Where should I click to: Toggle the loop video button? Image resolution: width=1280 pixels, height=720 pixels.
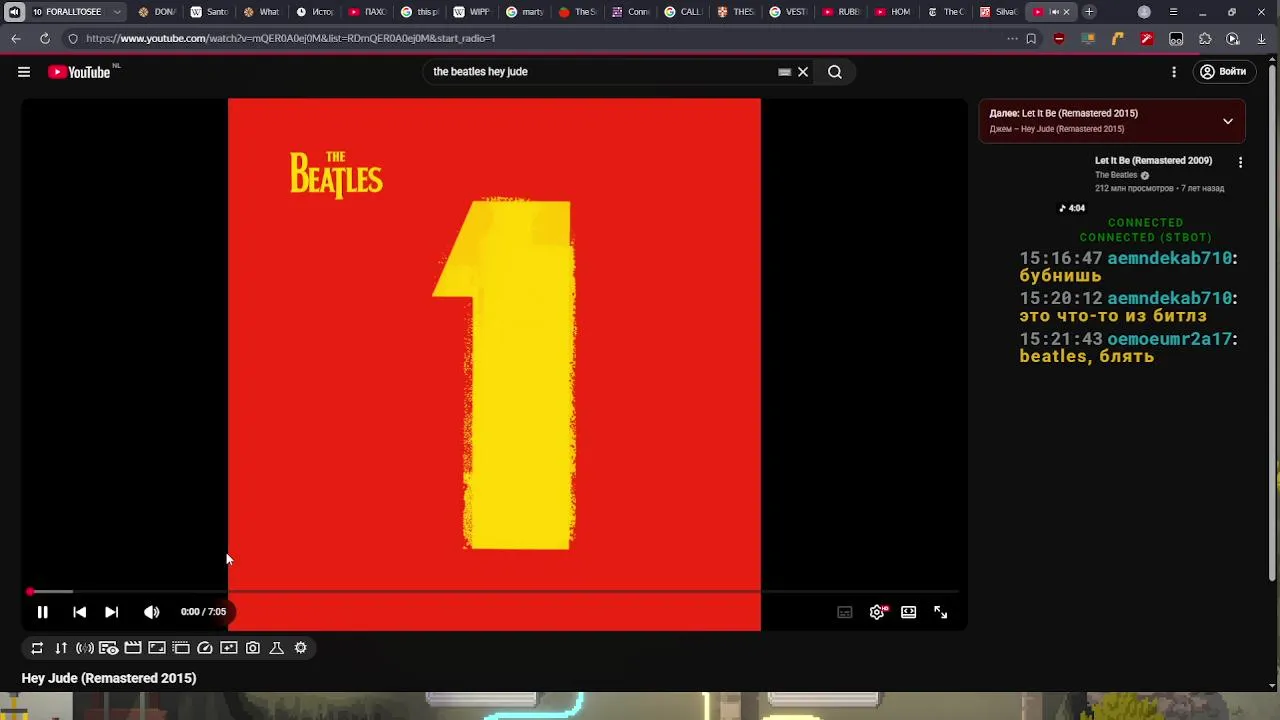pos(37,648)
